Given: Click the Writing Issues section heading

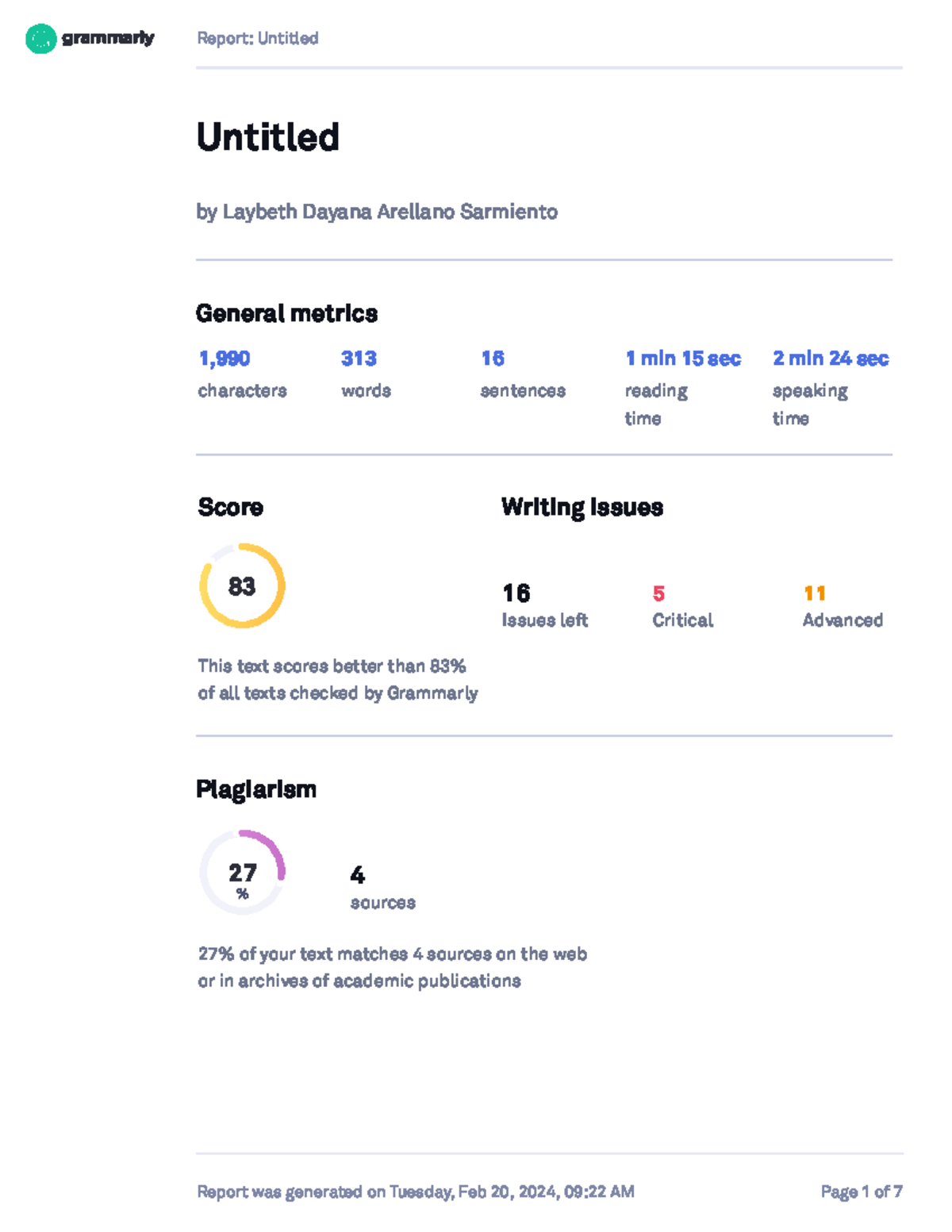Looking at the screenshot, I should pos(582,507).
